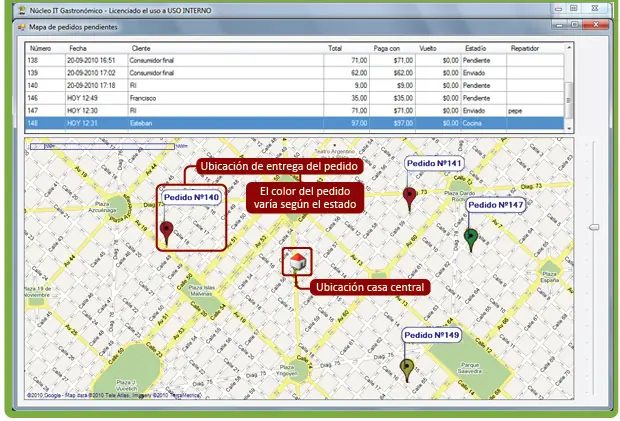
Task: Click the date 20-09-2010 16:51
Action: point(91,60)
